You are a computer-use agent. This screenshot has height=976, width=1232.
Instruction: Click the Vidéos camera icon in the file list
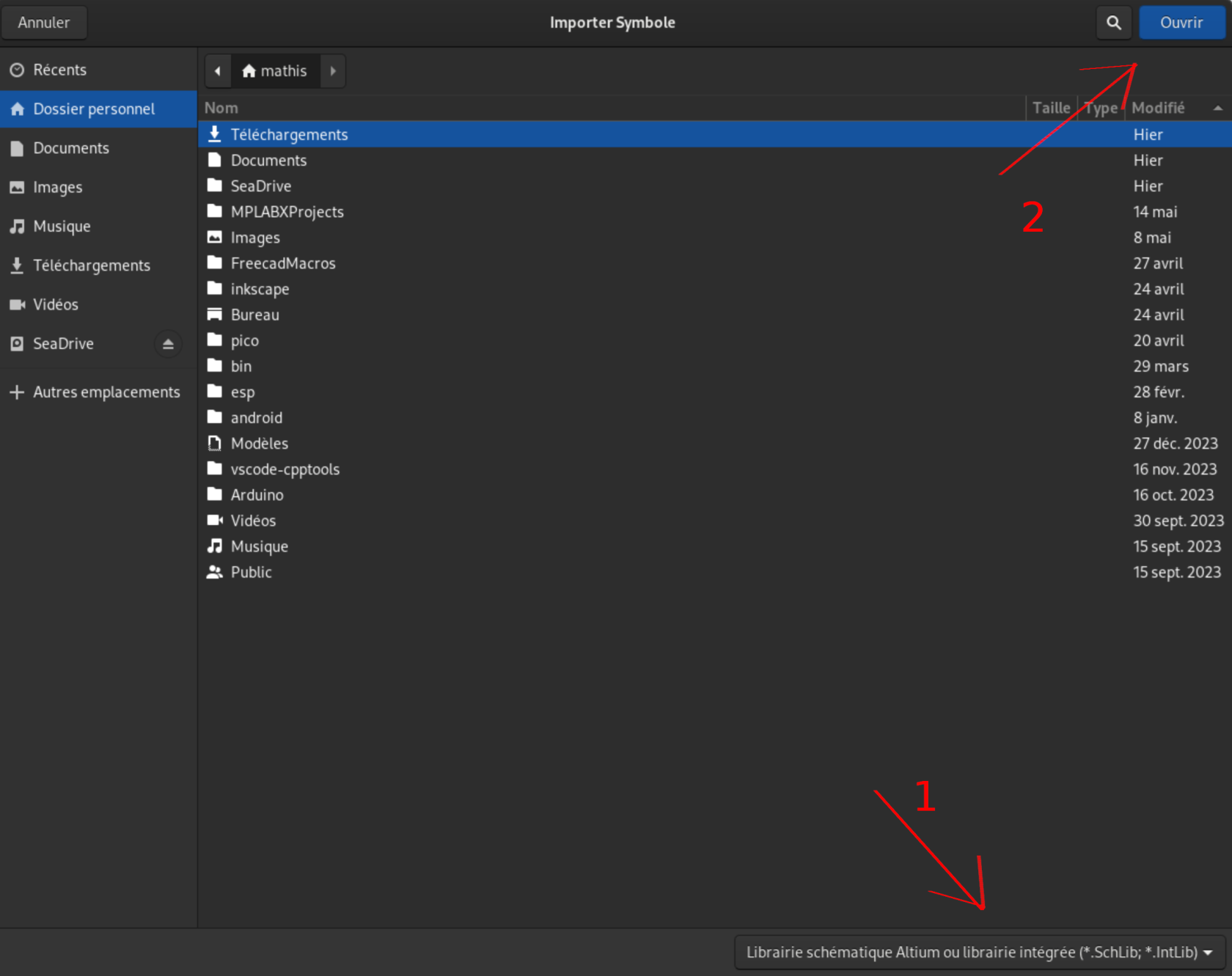tap(214, 520)
